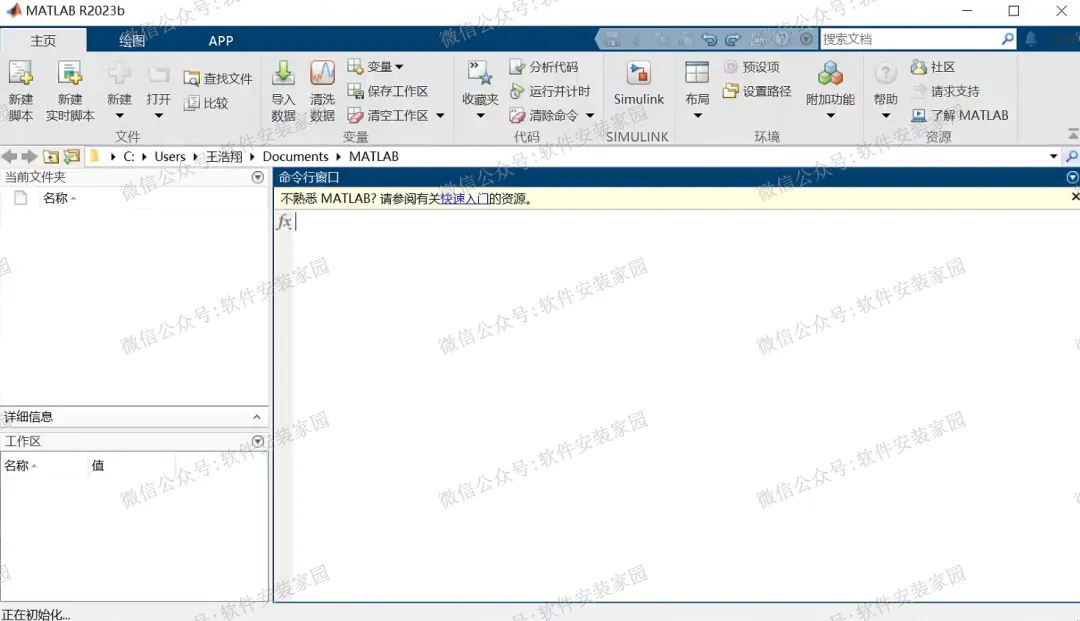Click the 清除命令 (Clear Commands) button

pyautogui.click(x=543, y=115)
